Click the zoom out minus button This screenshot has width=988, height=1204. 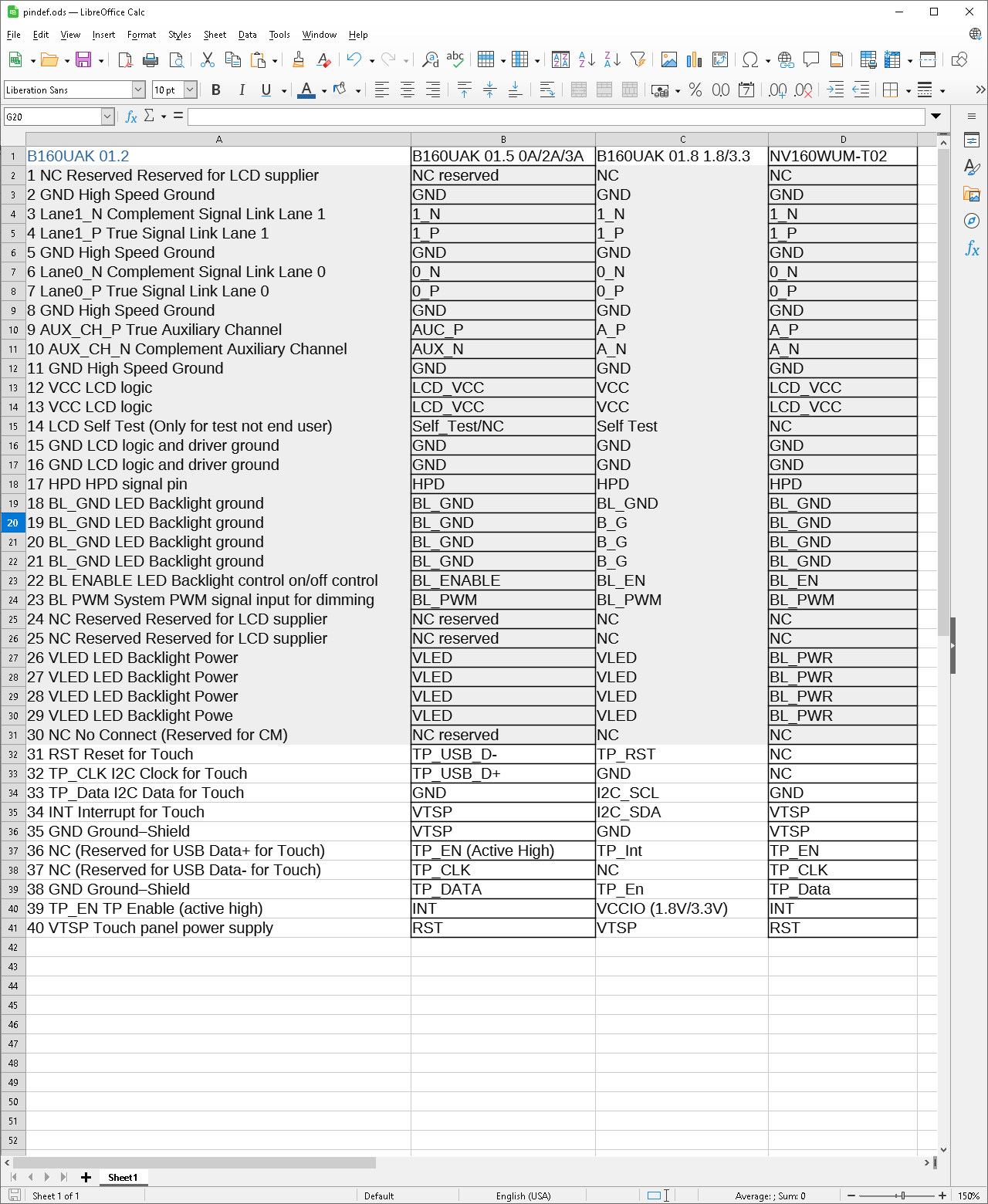(851, 1196)
